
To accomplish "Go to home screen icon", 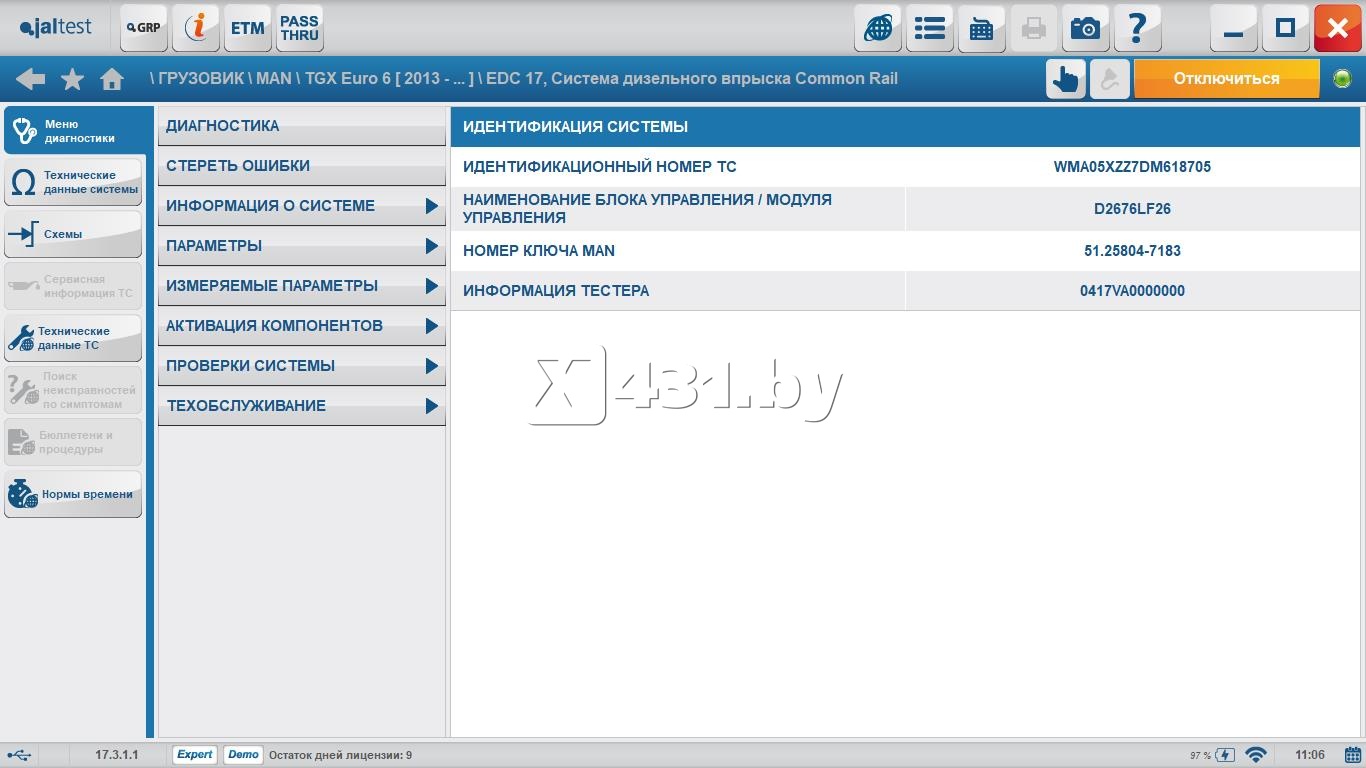I will click(x=112, y=79).
